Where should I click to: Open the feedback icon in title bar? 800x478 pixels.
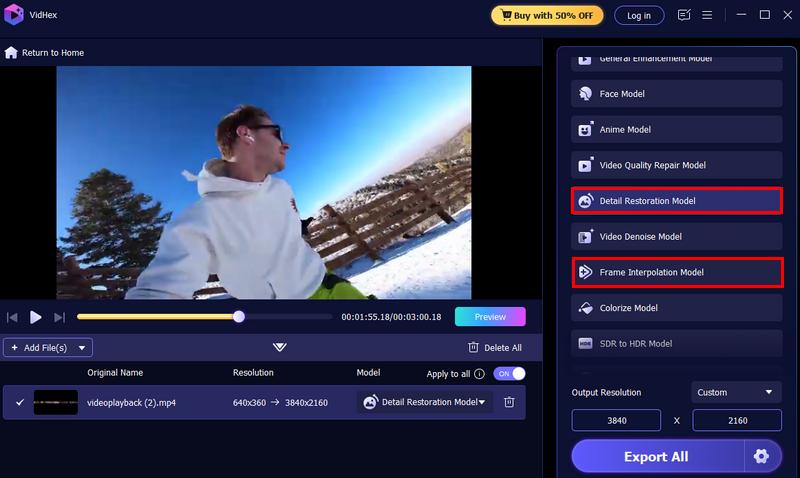684,15
